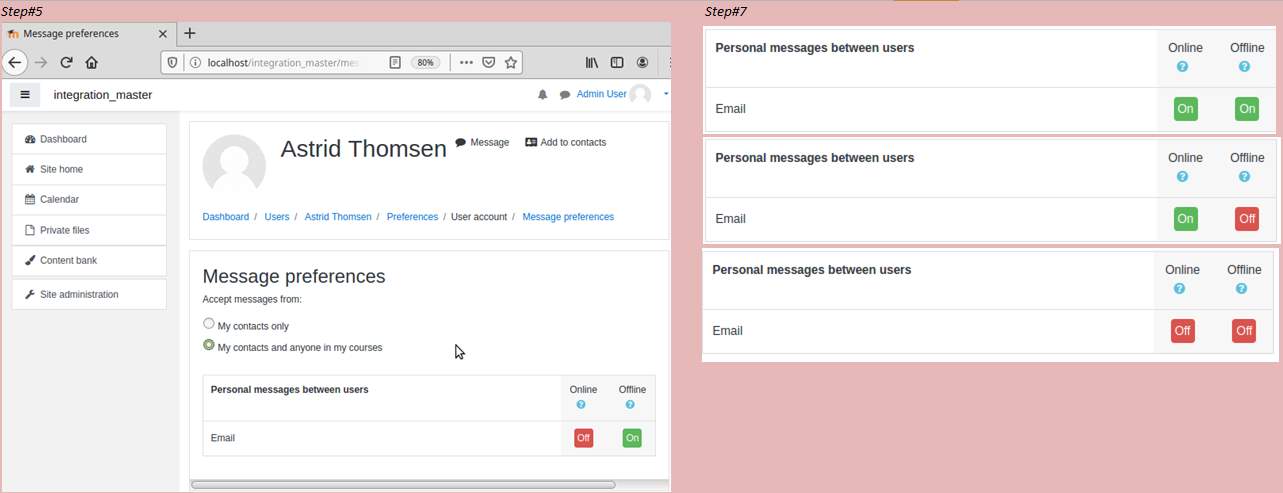Click the browser forward arrow
The height and width of the screenshot is (493, 1283).
(41, 62)
